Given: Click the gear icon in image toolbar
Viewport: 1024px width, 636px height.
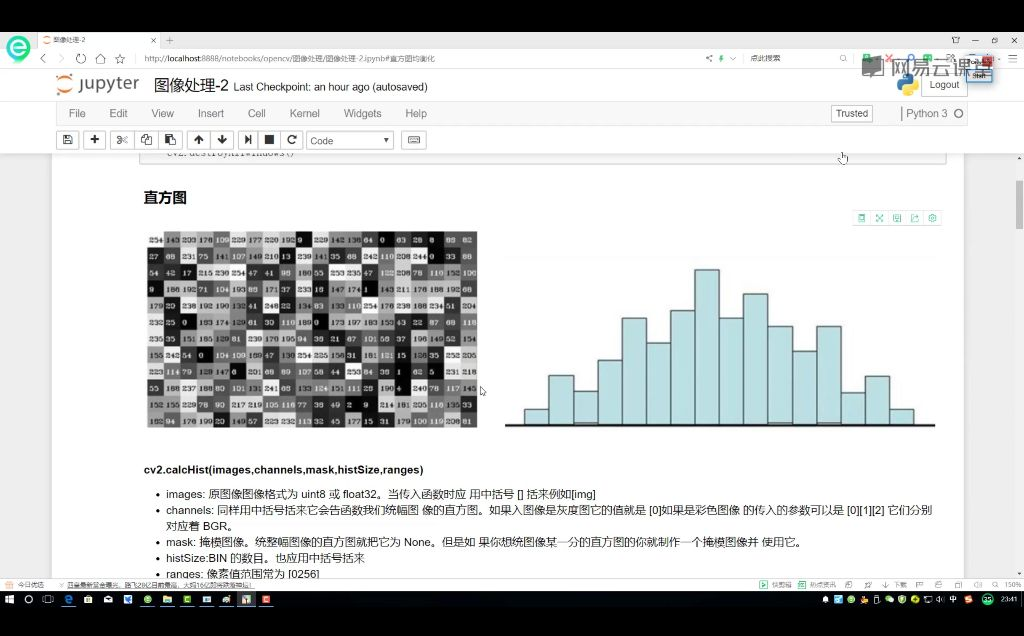Looking at the screenshot, I should click(x=932, y=218).
